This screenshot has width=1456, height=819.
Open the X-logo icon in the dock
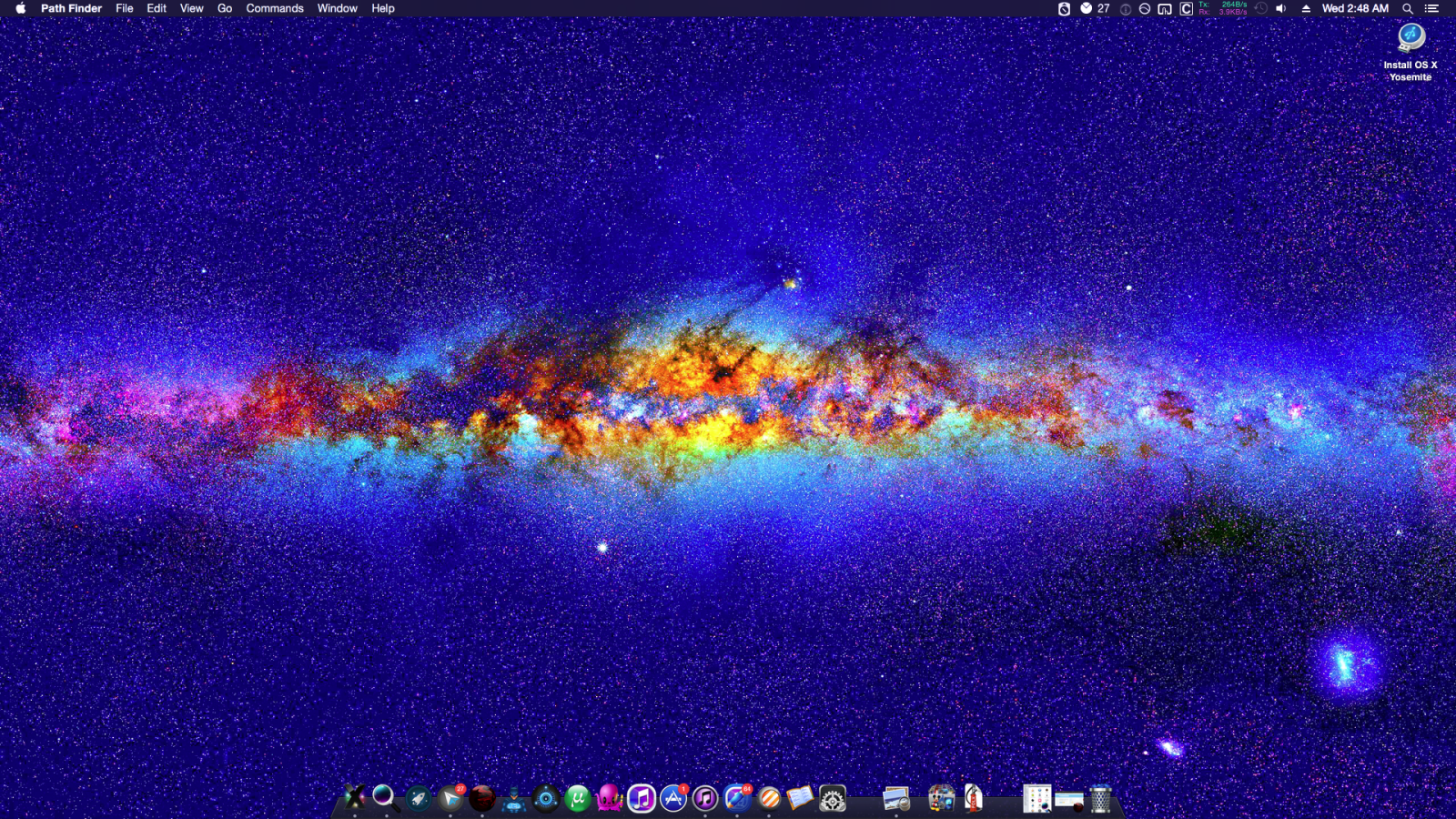point(355,798)
